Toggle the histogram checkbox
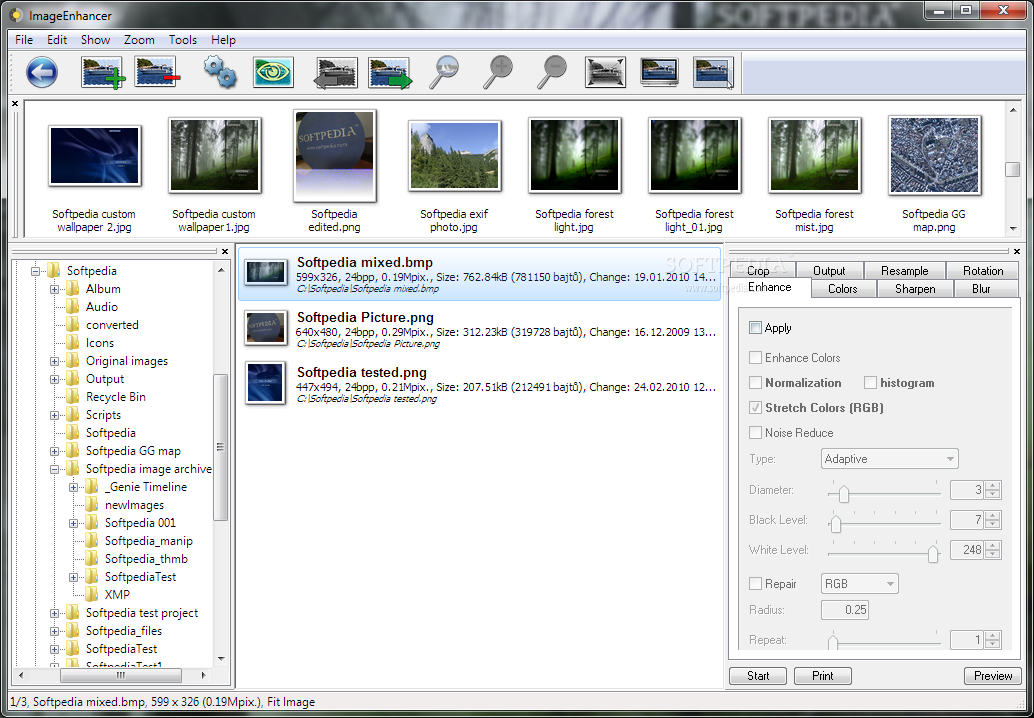This screenshot has width=1034, height=718. 870,383
